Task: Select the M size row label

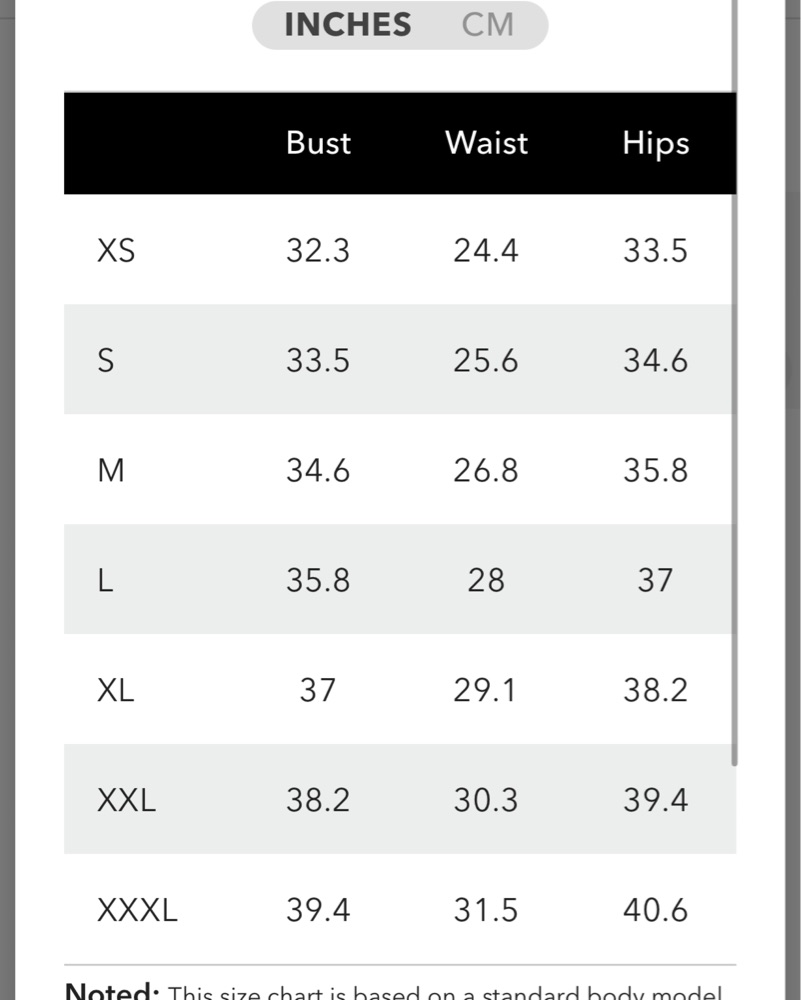Action: point(111,470)
